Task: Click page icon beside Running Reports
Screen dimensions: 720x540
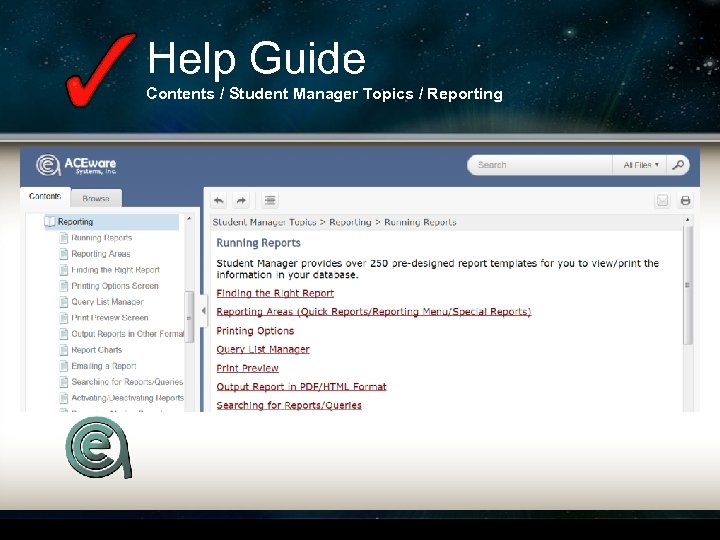Action: [64, 238]
